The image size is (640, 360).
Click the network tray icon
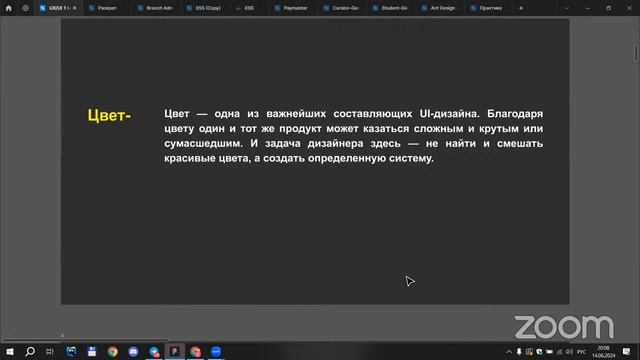pos(559,352)
